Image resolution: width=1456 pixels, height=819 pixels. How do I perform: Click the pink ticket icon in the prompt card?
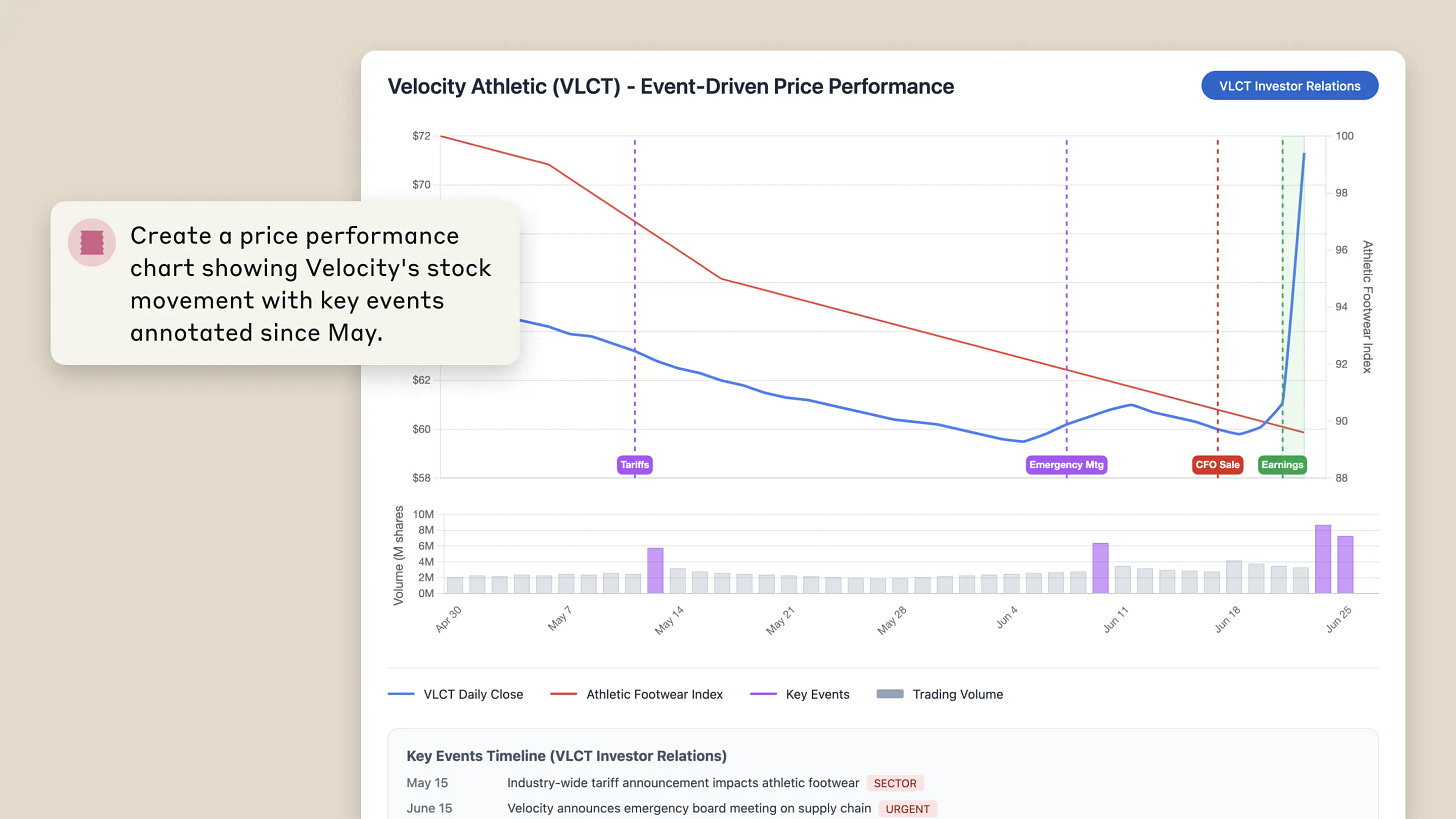(x=91, y=242)
